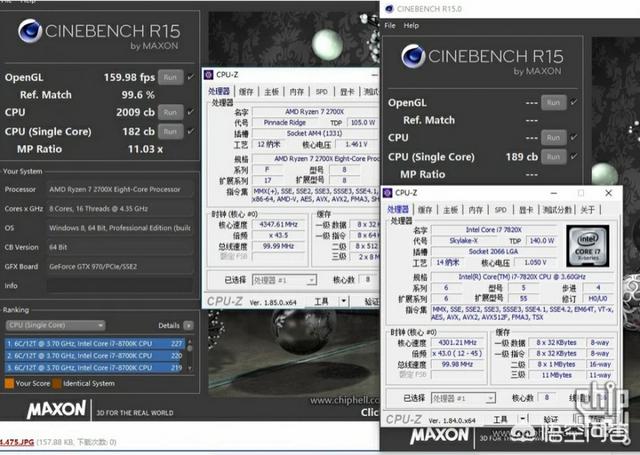Click the Info input field in Your System
Viewport: 640px width, 455px height.
point(120,285)
